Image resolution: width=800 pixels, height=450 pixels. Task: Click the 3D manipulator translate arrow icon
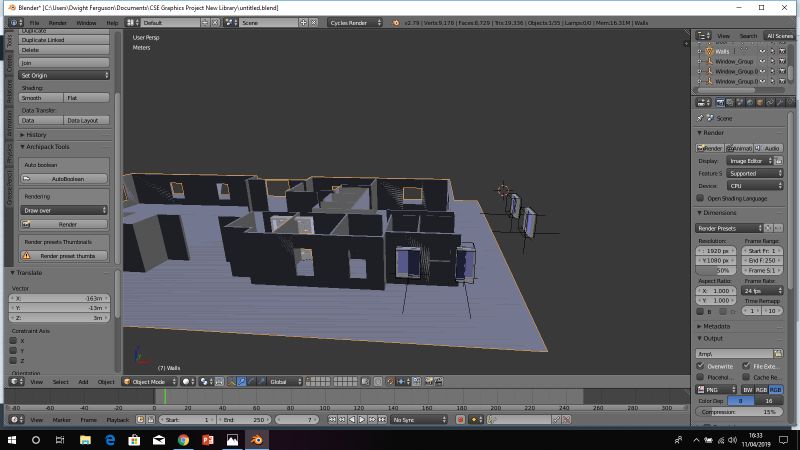point(241,381)
